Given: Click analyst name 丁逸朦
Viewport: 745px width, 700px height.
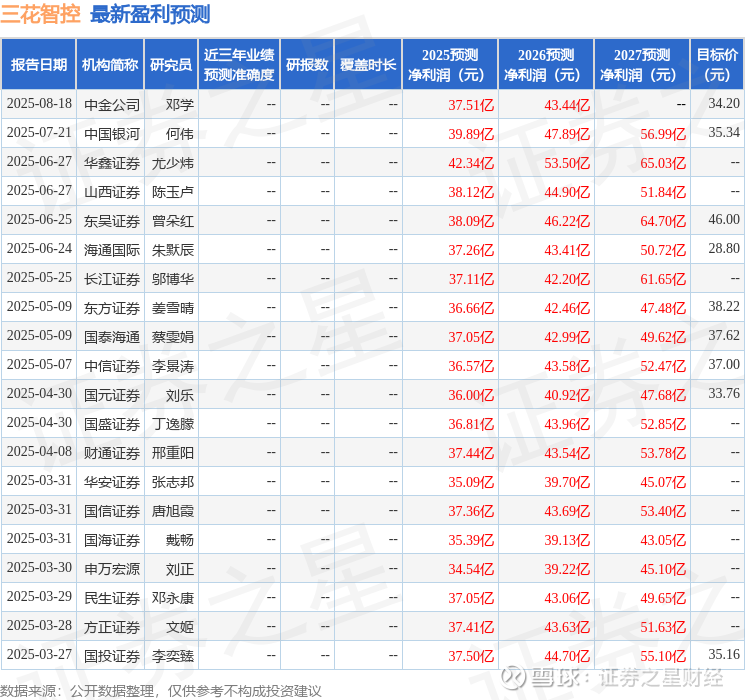Looking at the screenshot, I should coord(173,424).
